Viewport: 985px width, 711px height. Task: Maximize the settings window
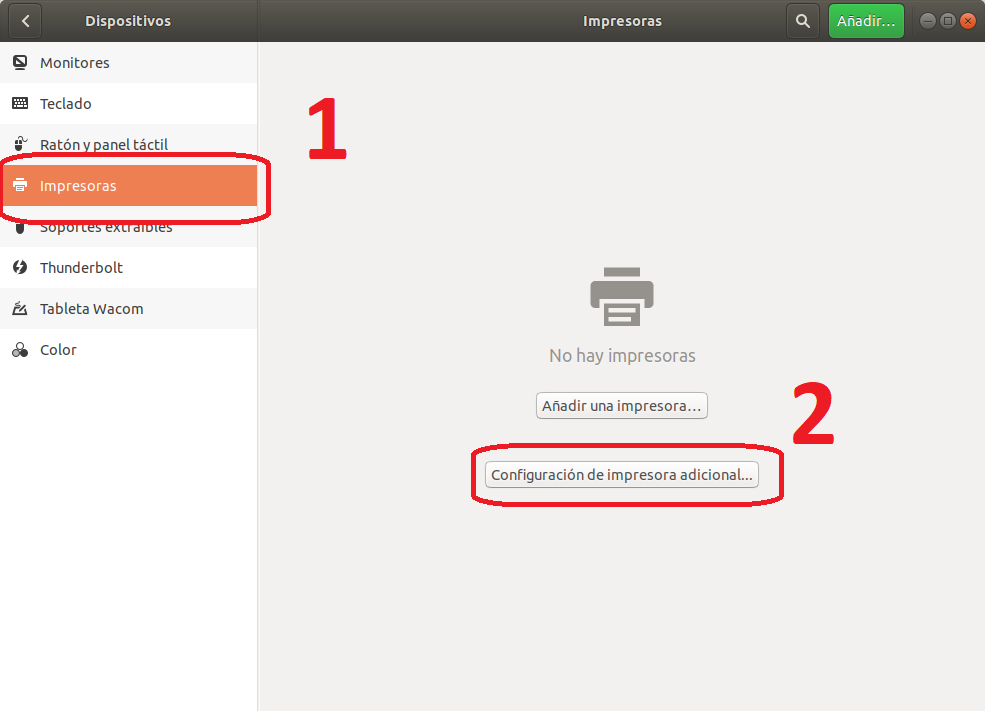(x=947, y=21)
